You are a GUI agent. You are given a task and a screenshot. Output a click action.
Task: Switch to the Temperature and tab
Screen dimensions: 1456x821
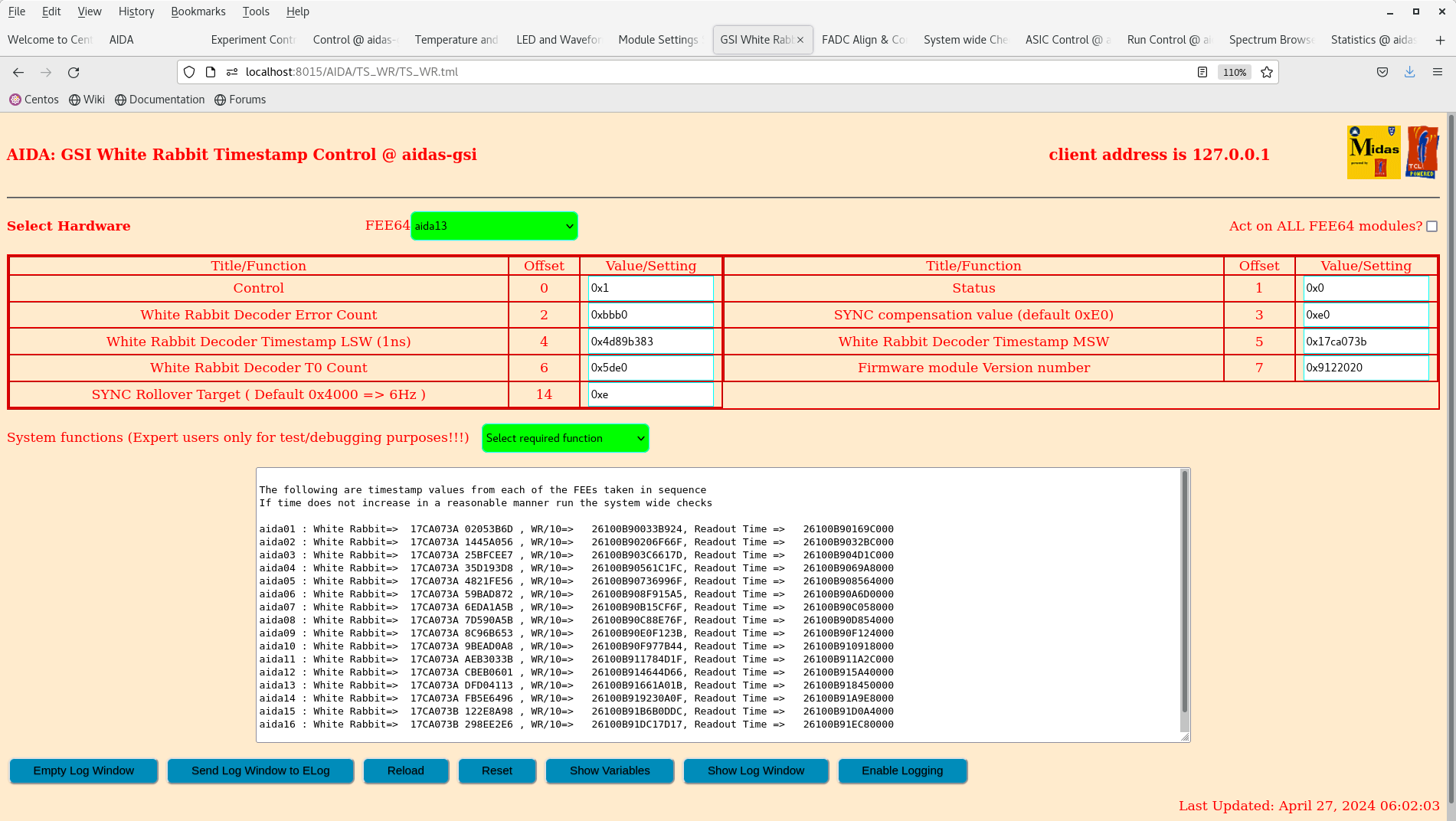pyautogui.click(x=456, y=40)
